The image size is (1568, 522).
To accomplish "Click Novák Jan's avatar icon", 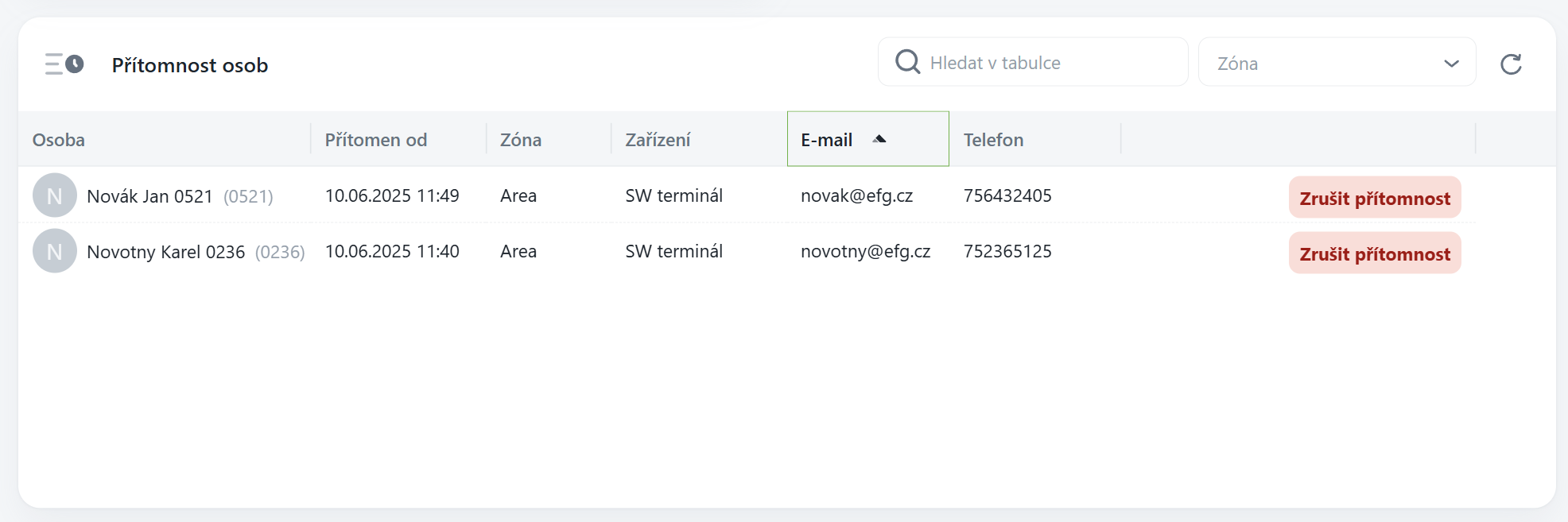I will [54, 195].
